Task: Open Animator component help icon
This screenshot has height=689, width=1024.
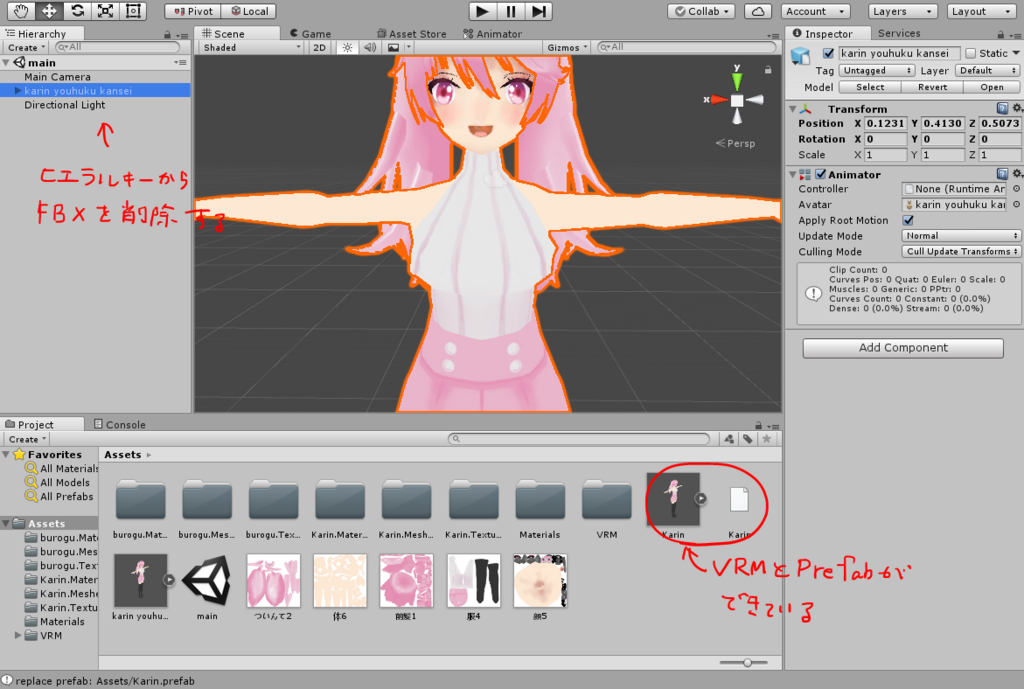Action: point(1002,174)
